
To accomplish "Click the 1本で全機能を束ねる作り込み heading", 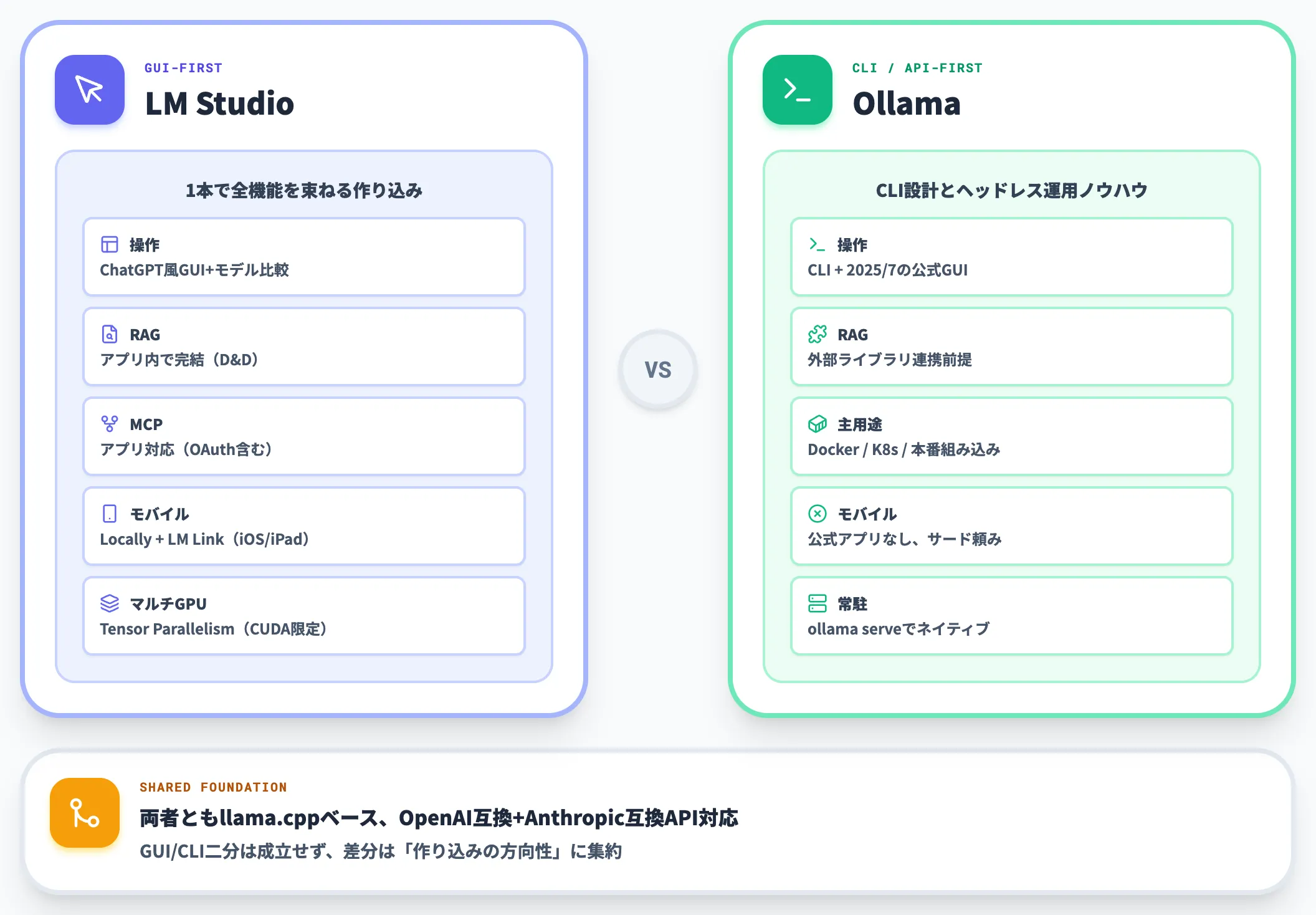I will [x=304, y=190].
